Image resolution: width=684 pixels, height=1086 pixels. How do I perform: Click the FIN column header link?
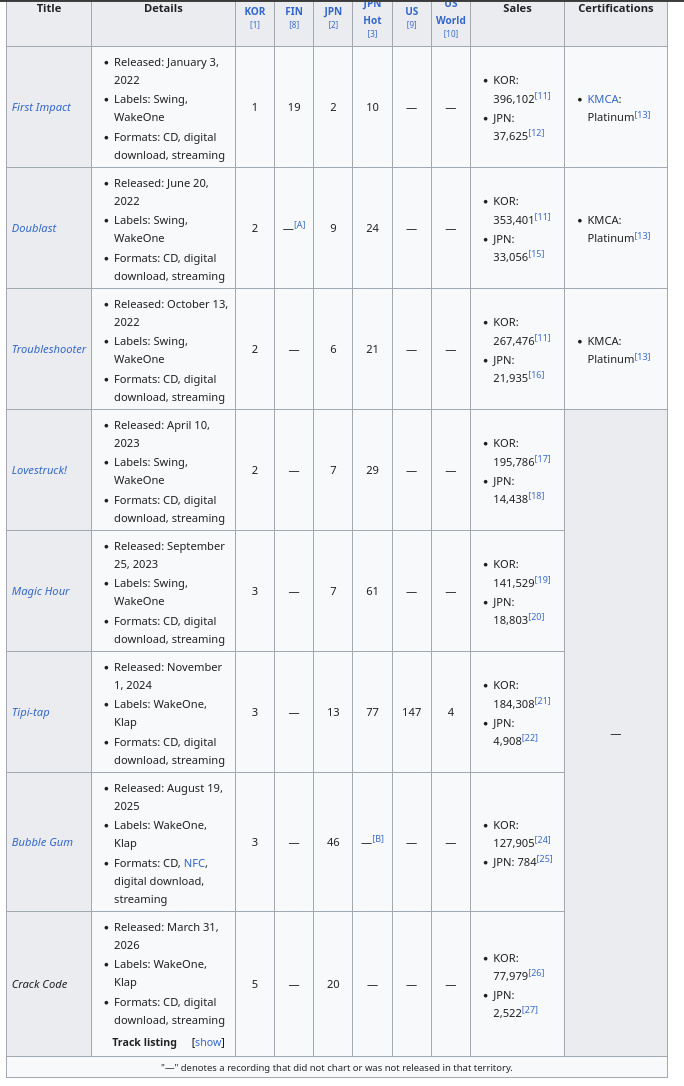294,12
